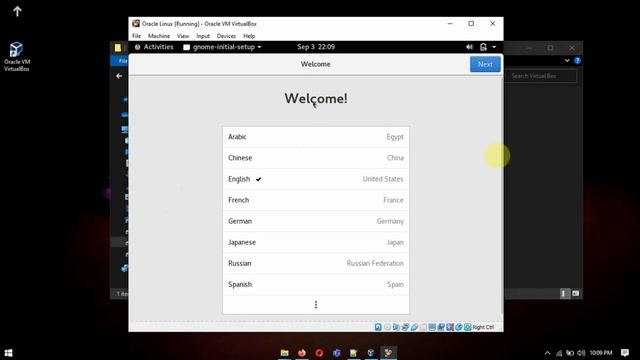The width and height of the screenshot is (640, 360).
Task: Click the display indicator in VM status bar
Action: [x=432, y=327]
